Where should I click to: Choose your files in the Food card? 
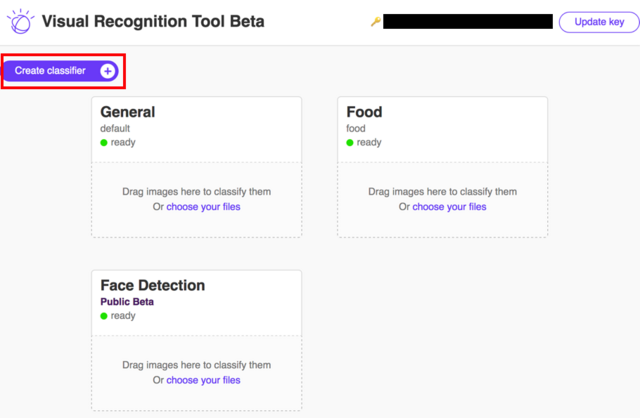pyautogui.click(x=449, y=207)
